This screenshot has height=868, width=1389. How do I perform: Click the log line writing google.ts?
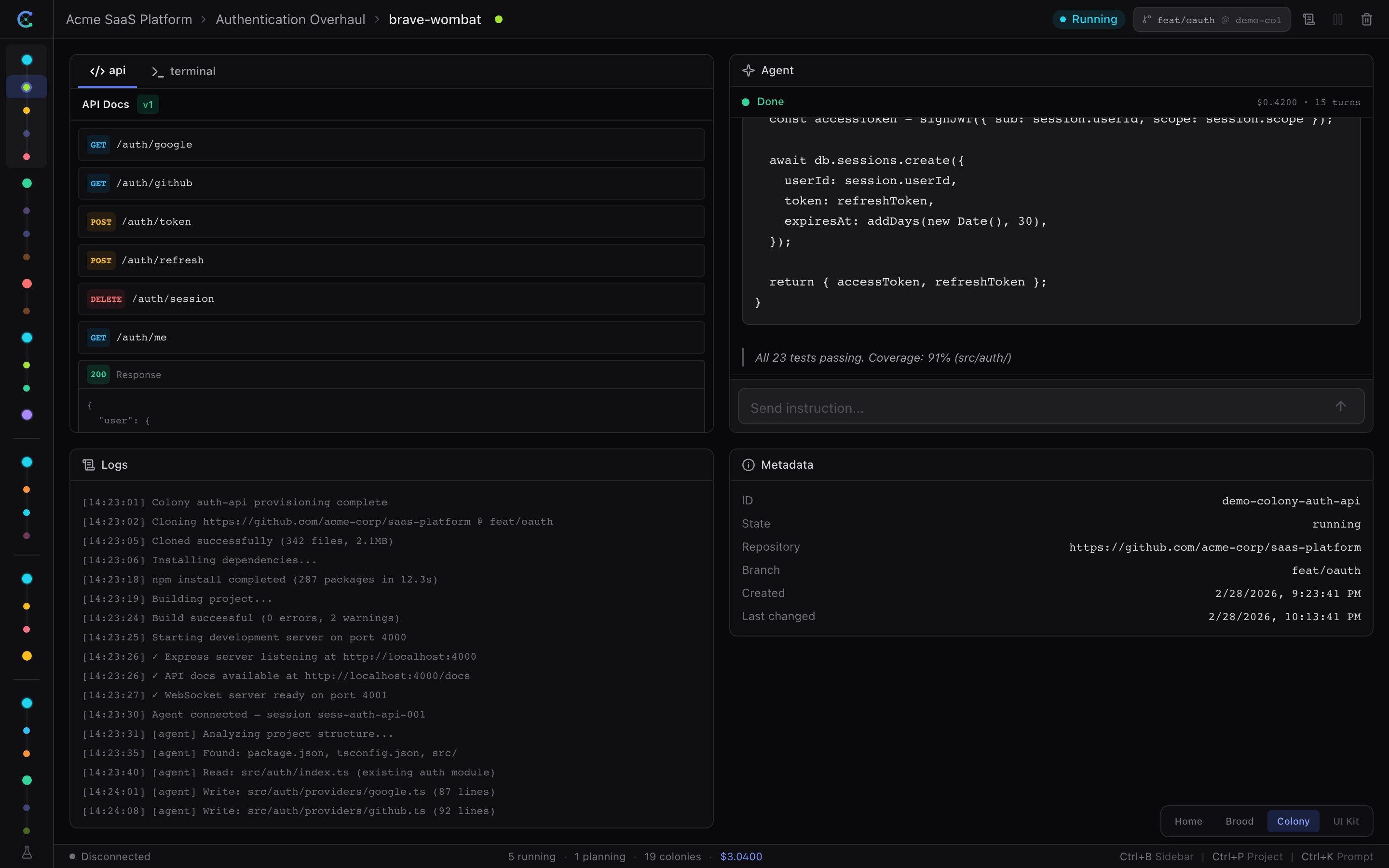(x=289, y=792)
